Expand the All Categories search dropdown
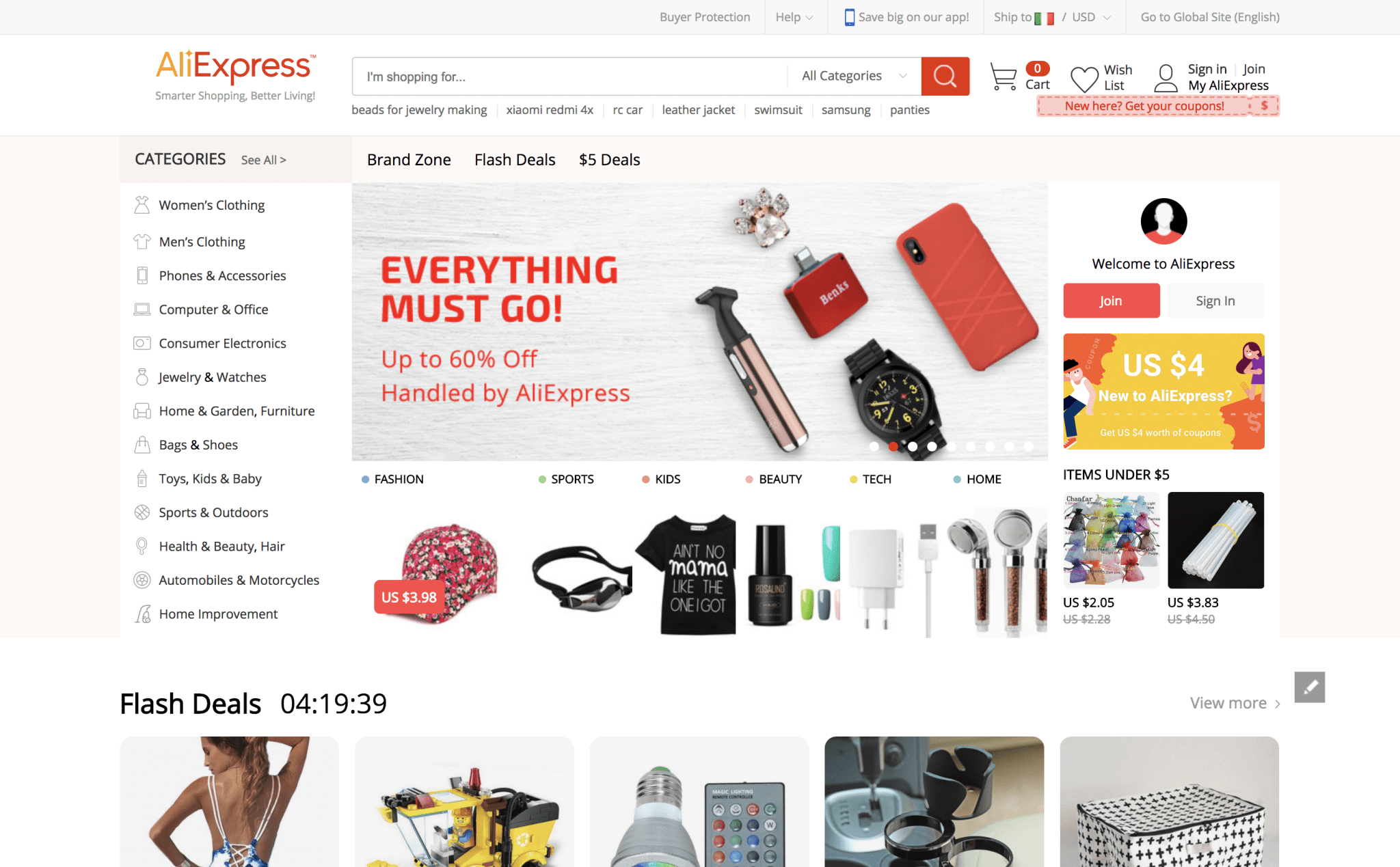The height and width of the screenshot is (867, 1400). point(854,76)
